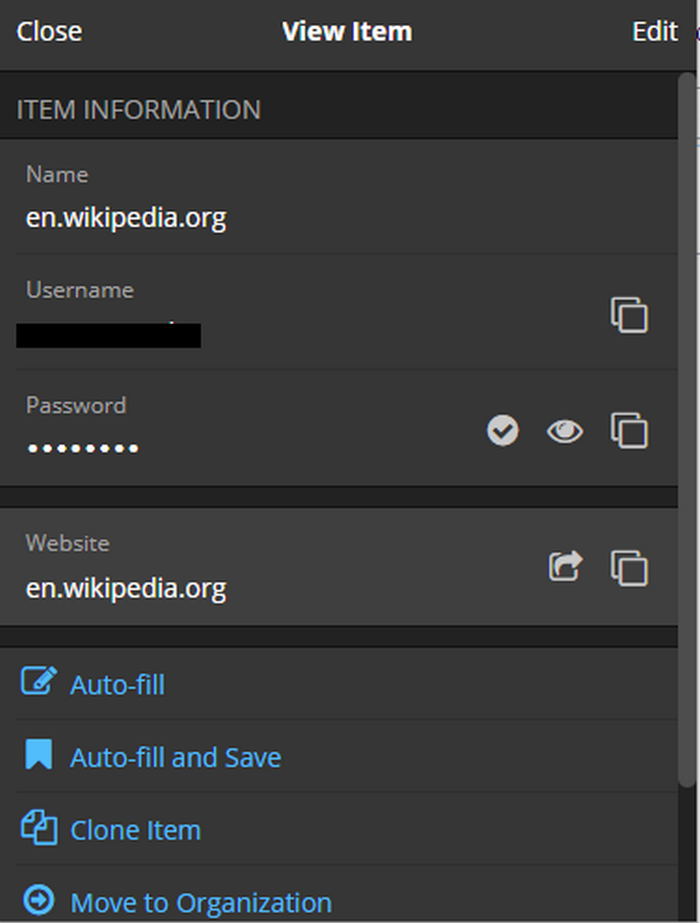Image resolution: width=700 pixels, height=923 pixels.
Task: Launch the en.wikipedia.org website
Action: (x=565, y=567)
